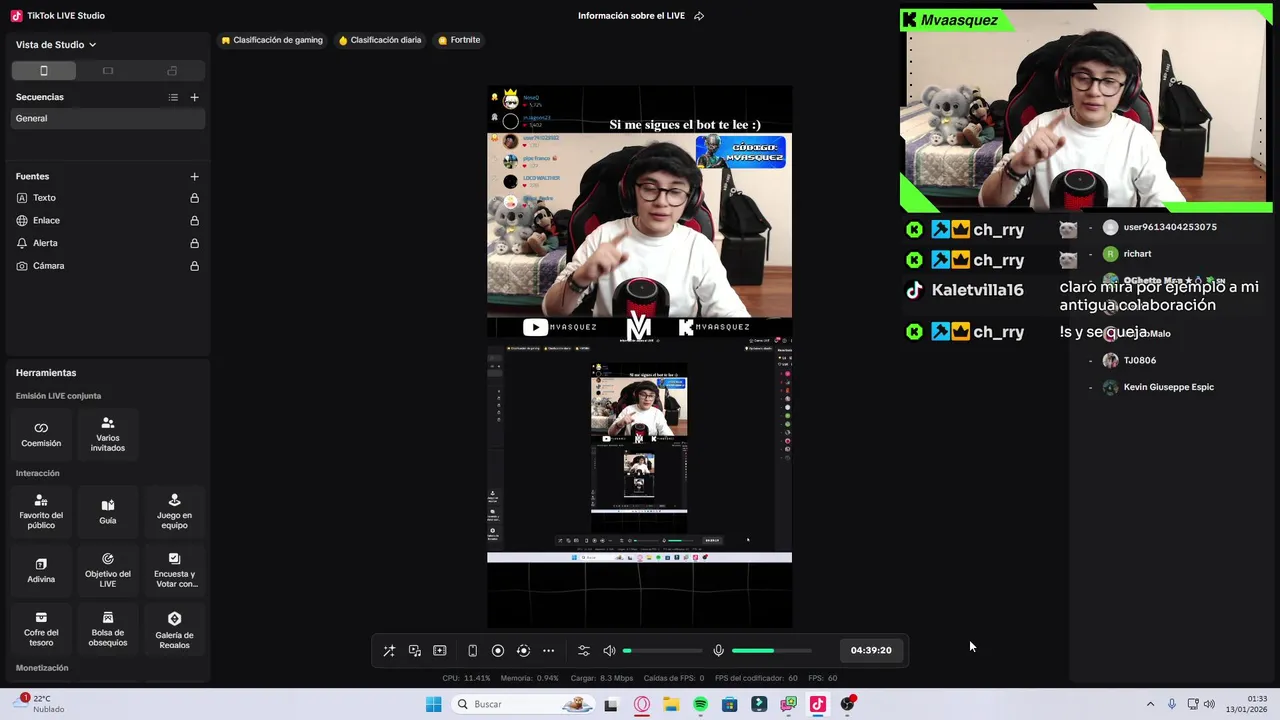This screenshot has width=1280, height=720.
Task: Select the General scene
Action: (108, 118)
